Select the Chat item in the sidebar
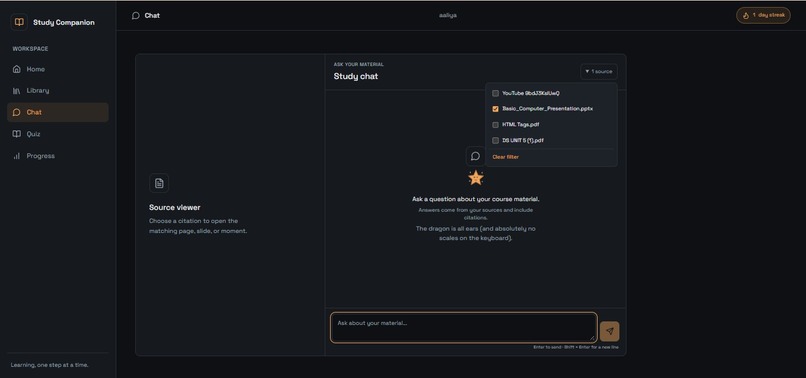Screen dimensions: 806x378 point(58,112)
